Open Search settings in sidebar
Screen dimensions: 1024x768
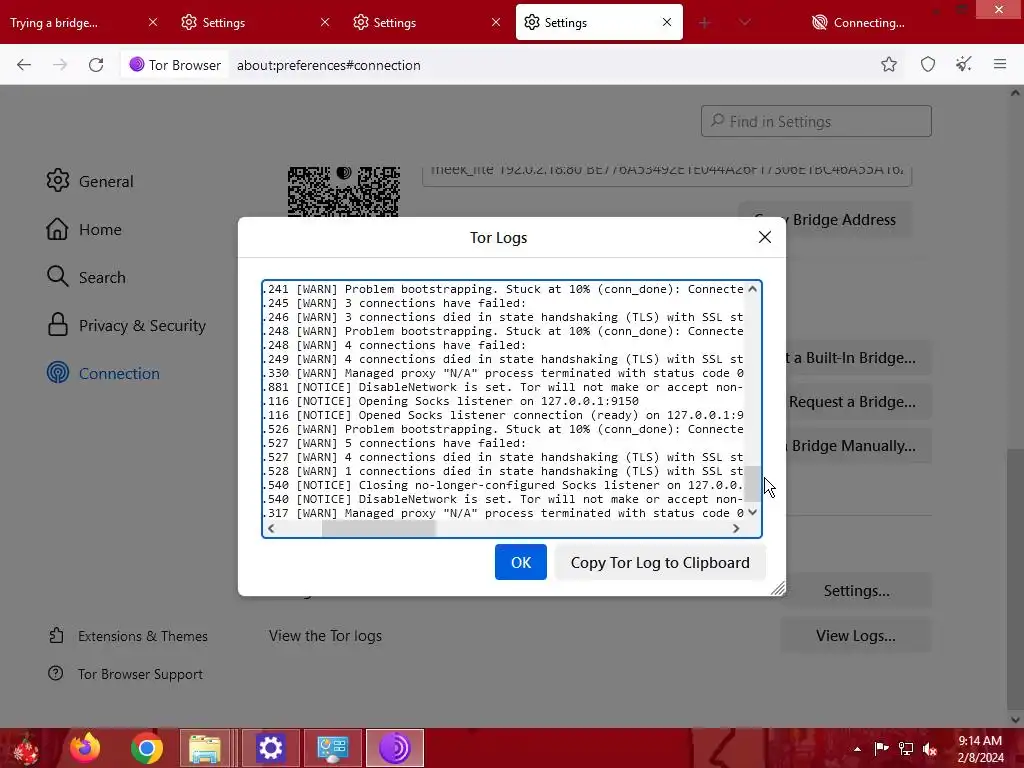[86, 278]
